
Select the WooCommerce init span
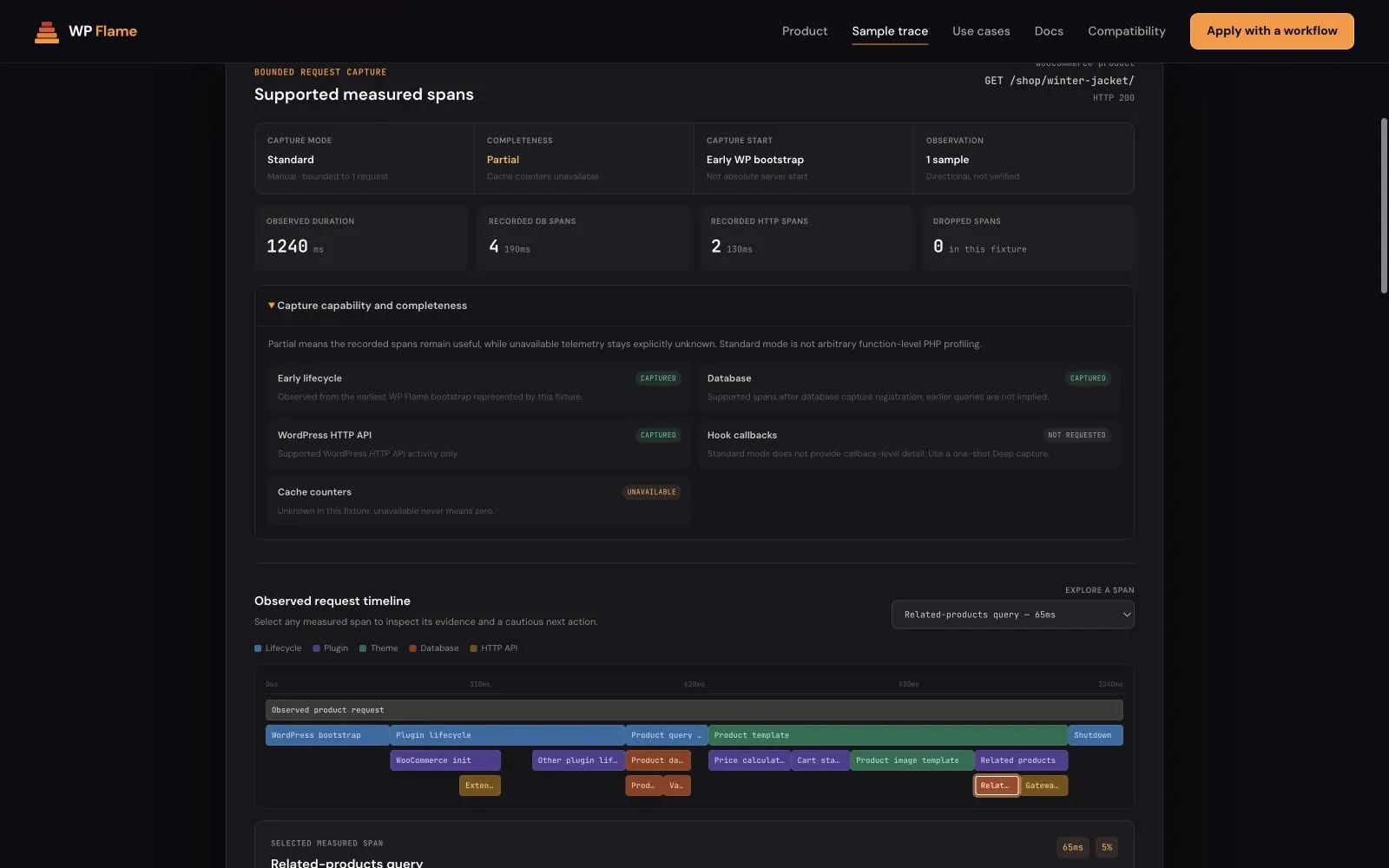click(445, 760)
